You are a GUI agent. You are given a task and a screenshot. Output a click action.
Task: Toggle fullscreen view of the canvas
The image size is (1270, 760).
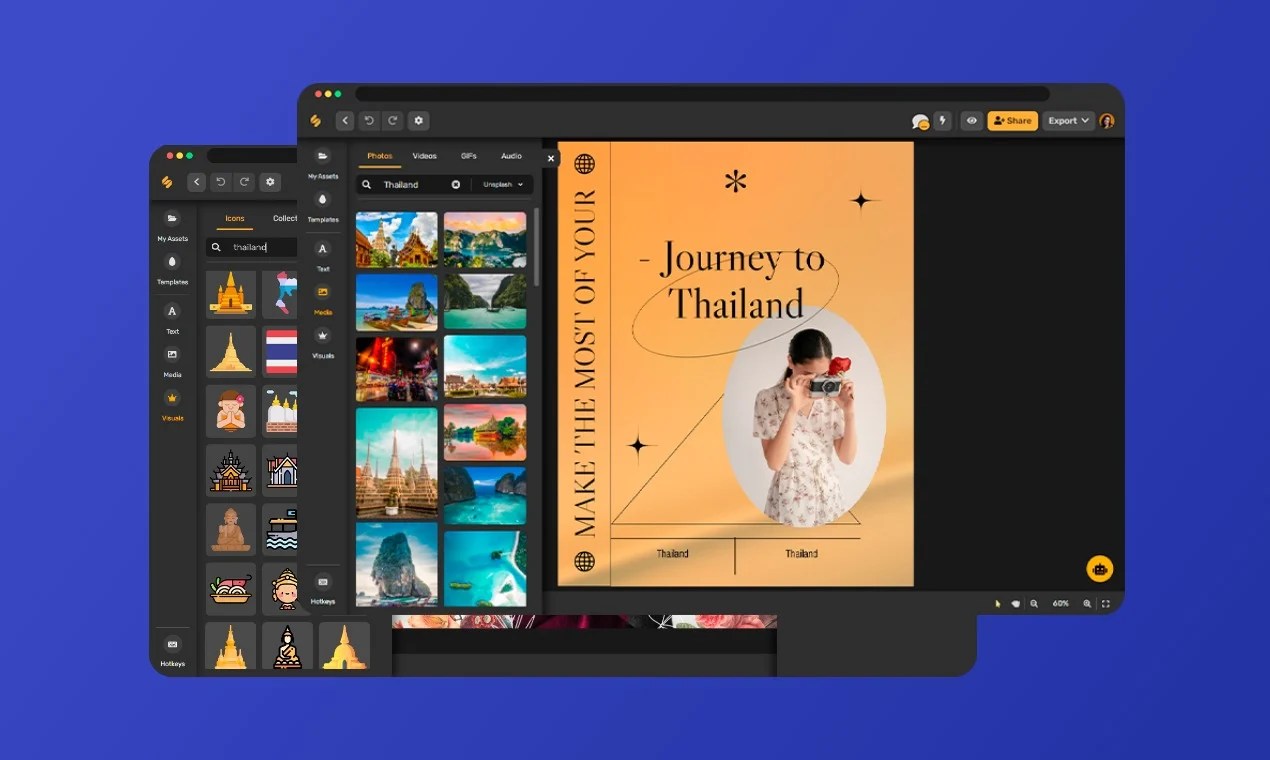[x=1106, y=603]
